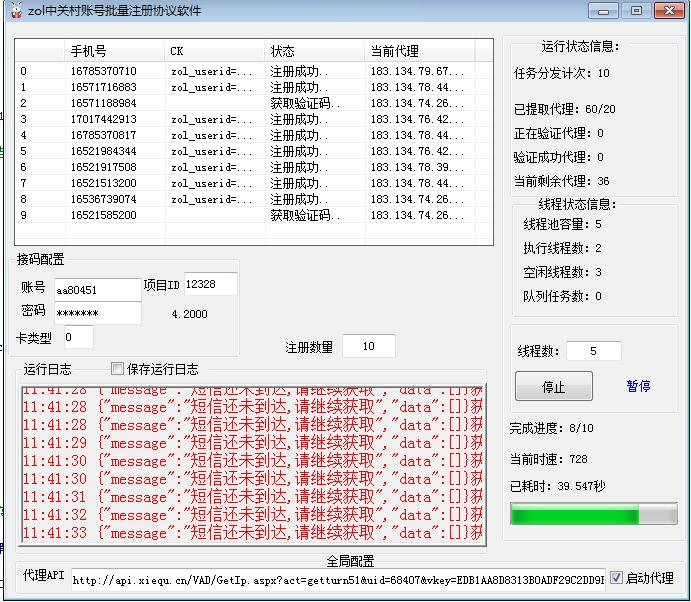Image resolution: width=691 pixels, height=602 pixels.
Task: Click the 暂停 link
Action: pyautogui.click(x=638, y=386)
